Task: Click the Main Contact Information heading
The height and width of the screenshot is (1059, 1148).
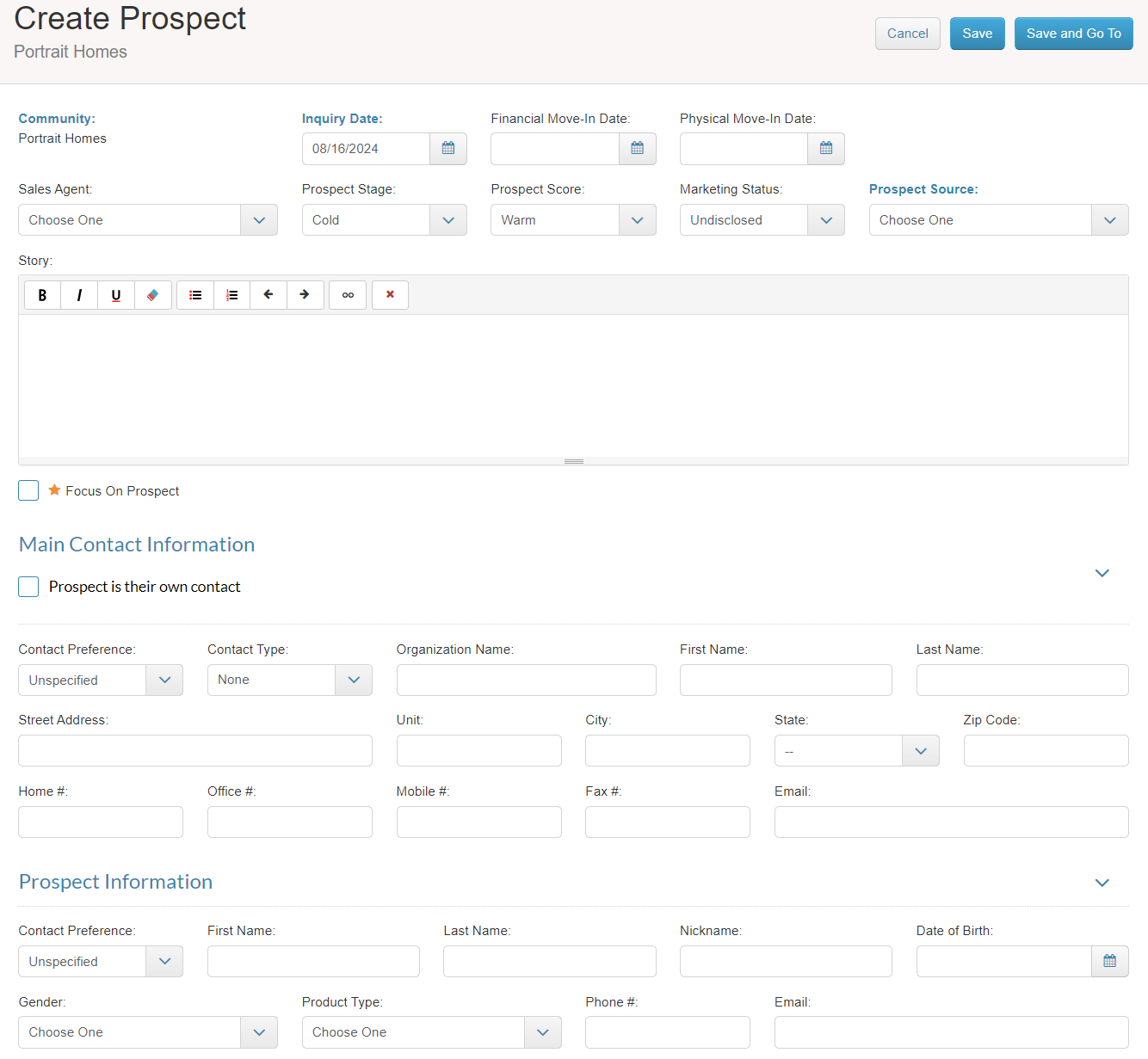Action: pyautogui.click(x=137, y=545)
